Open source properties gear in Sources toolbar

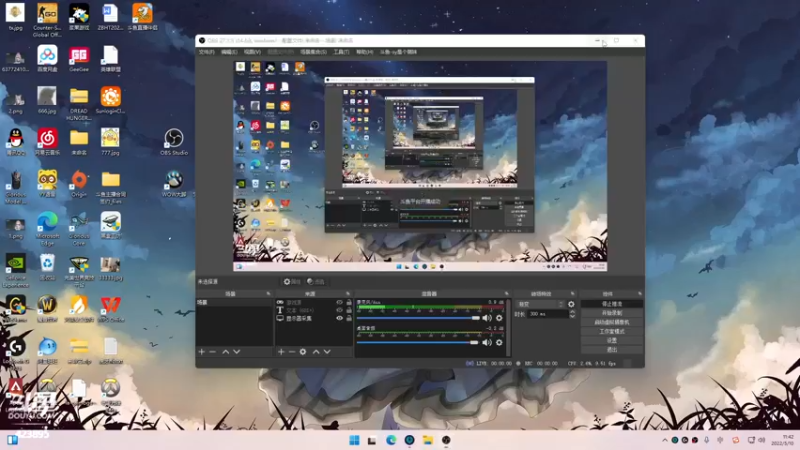point(303,352)
